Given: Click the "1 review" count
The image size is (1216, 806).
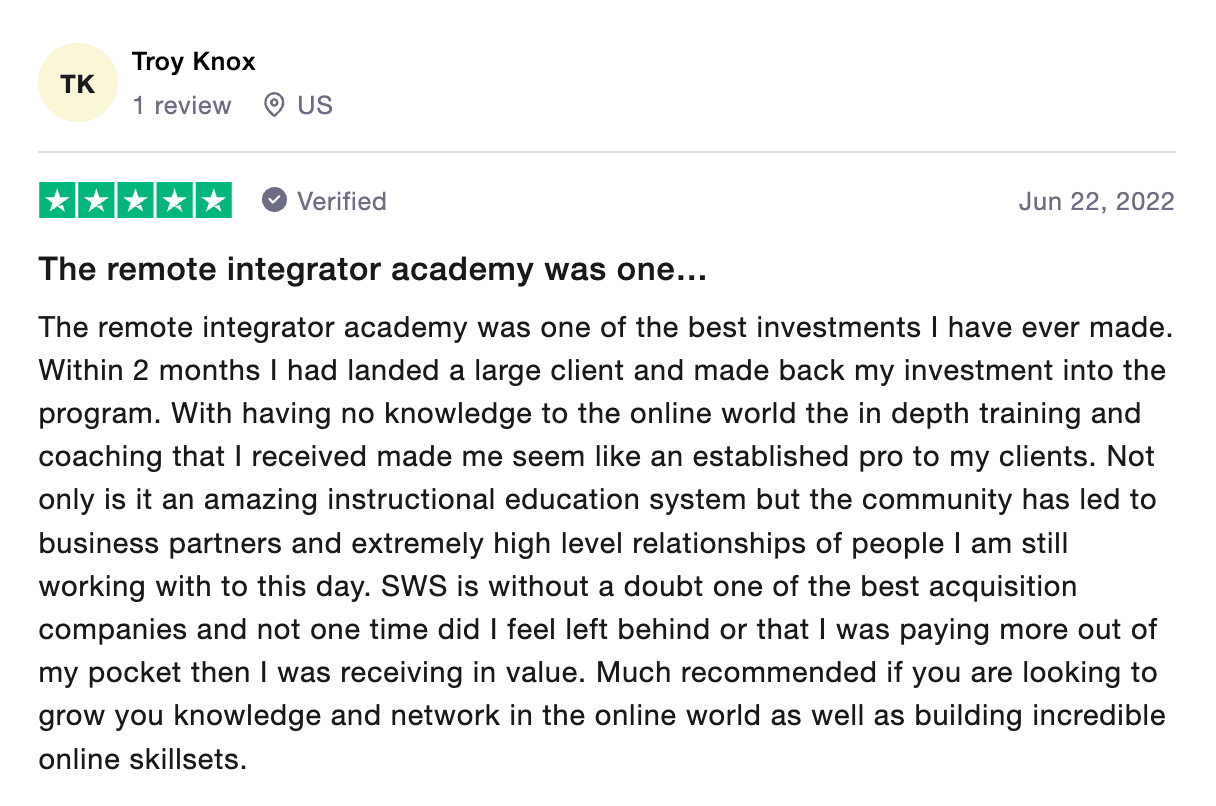Looking at the screenshot, I should pyautogui.click(x=181, y=105).
